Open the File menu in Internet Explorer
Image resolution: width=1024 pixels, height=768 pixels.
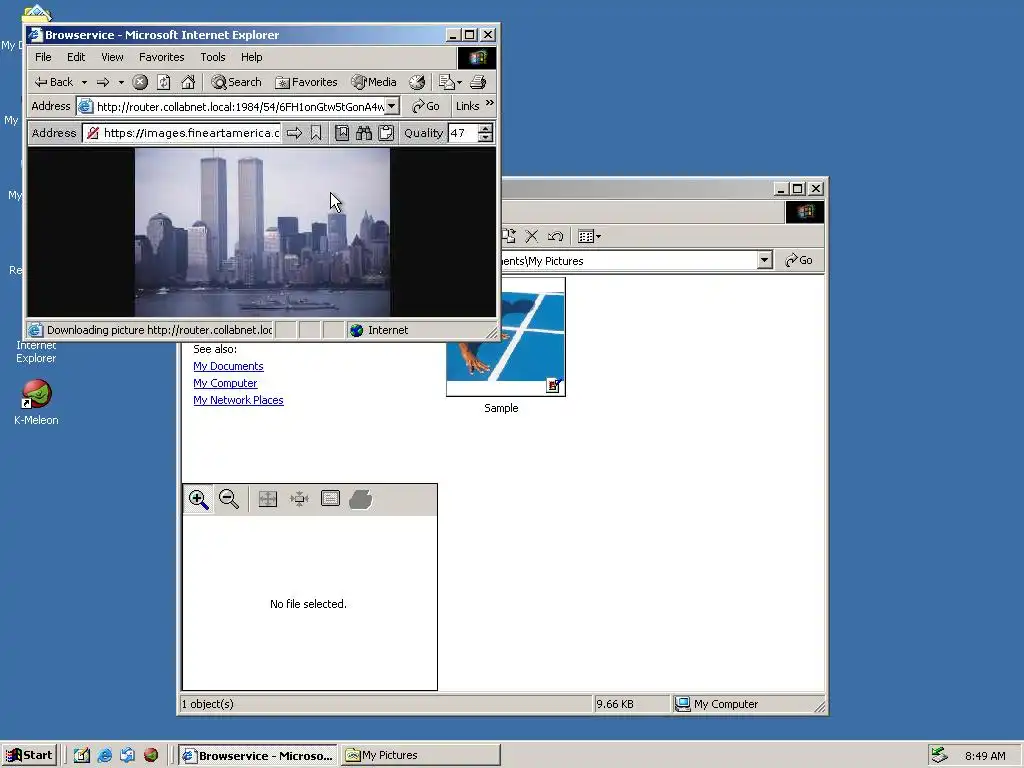(43, 57)
